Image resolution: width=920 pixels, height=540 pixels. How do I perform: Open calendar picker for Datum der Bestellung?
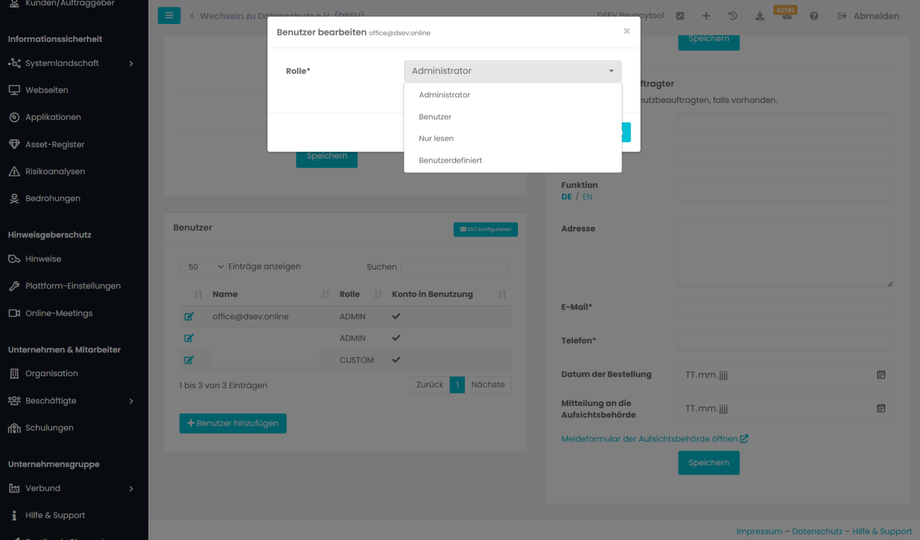(x=881, y=375)
